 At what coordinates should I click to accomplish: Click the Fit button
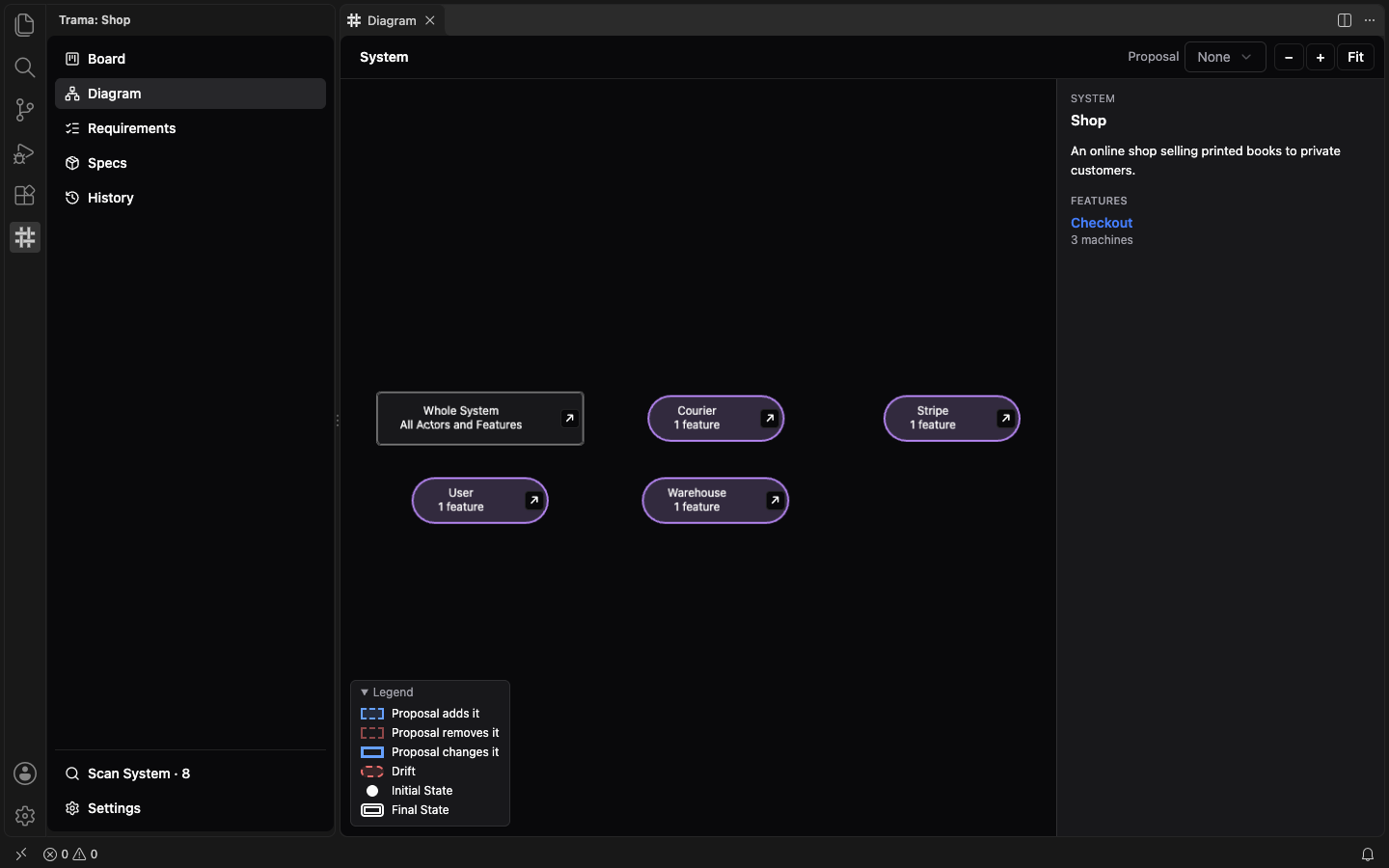pos(1355,57)
